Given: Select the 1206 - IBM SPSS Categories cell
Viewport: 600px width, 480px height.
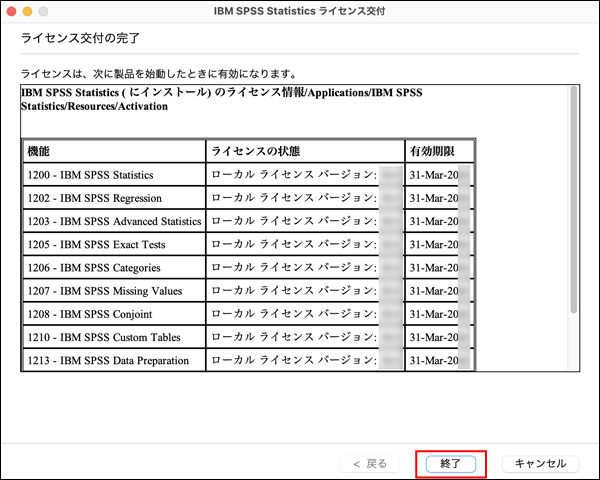Looking at the screenshot, I should click(114, 268).
